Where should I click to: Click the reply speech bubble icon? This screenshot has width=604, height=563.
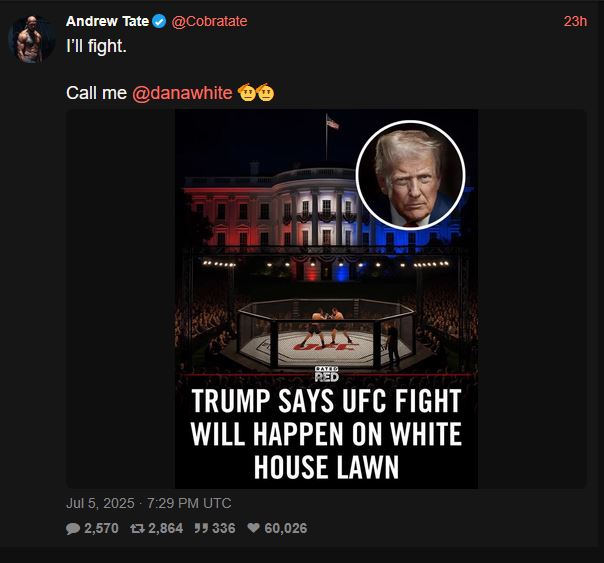pos(73,528)
